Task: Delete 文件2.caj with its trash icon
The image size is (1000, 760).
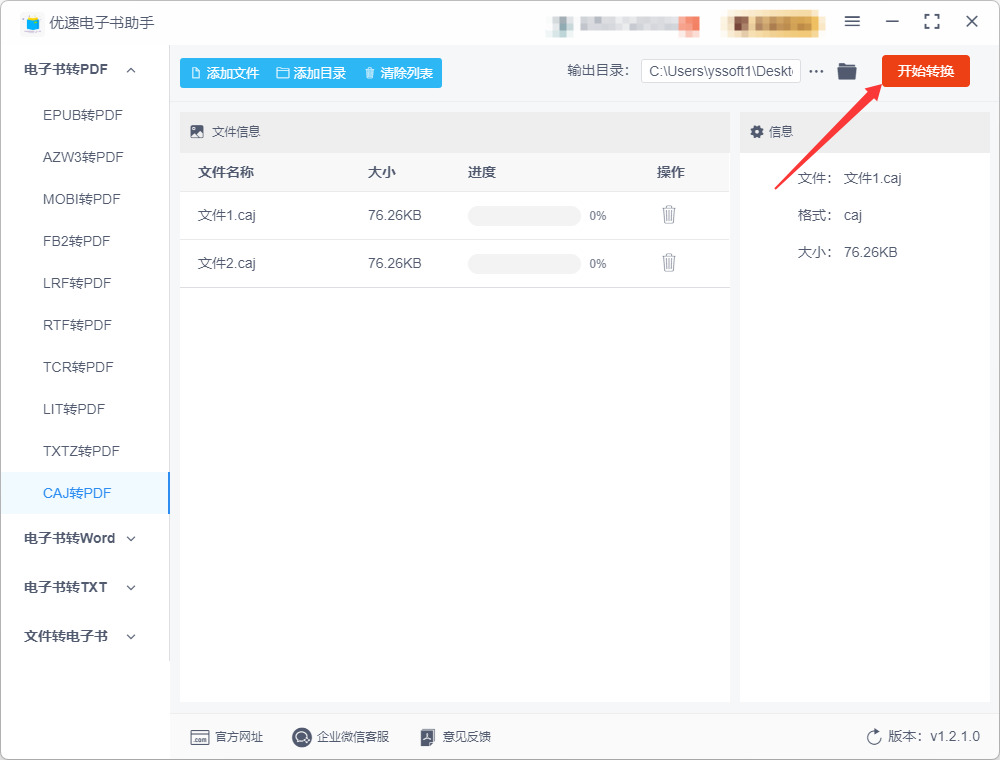Action: (668, 263)
